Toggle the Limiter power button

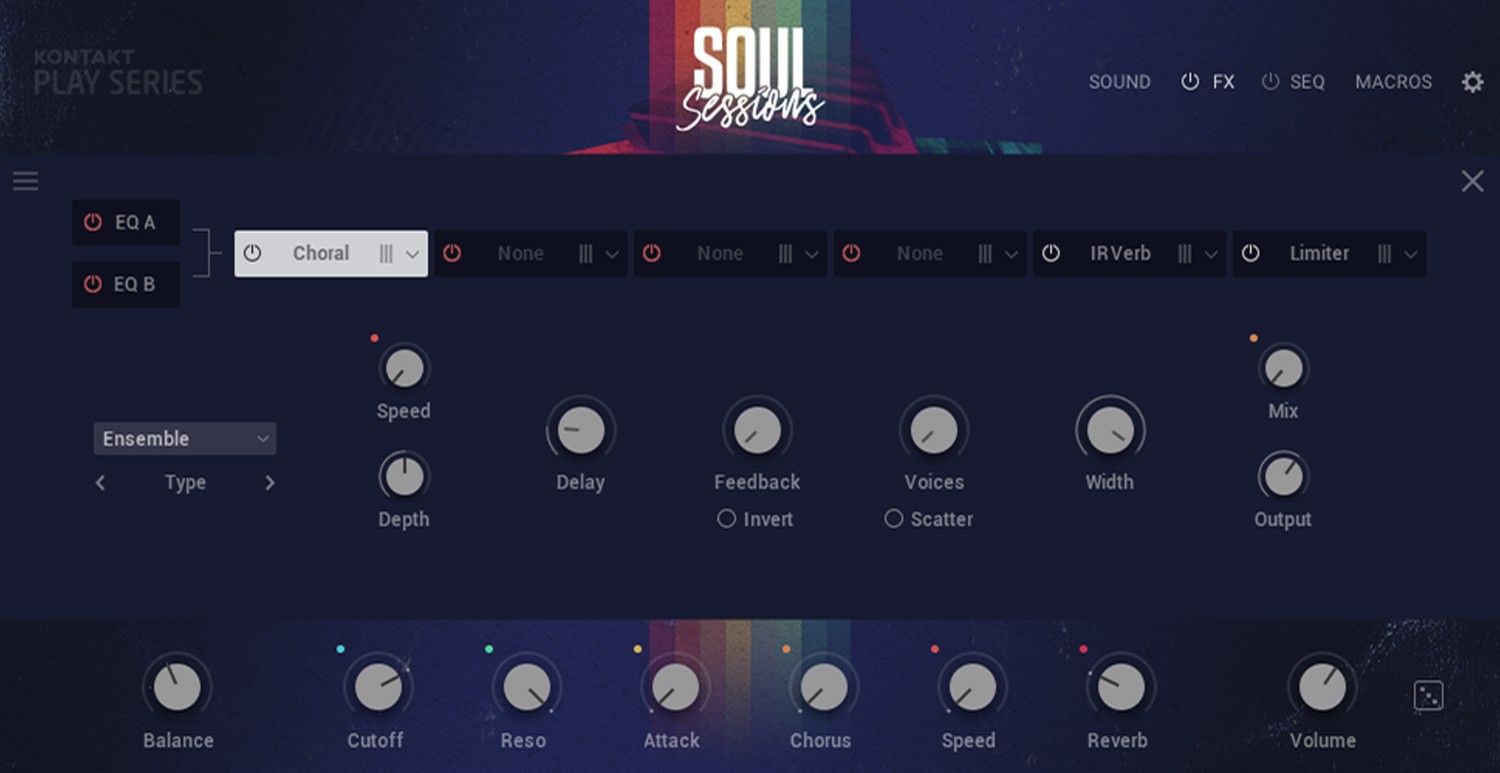[x=1250, y=253]
